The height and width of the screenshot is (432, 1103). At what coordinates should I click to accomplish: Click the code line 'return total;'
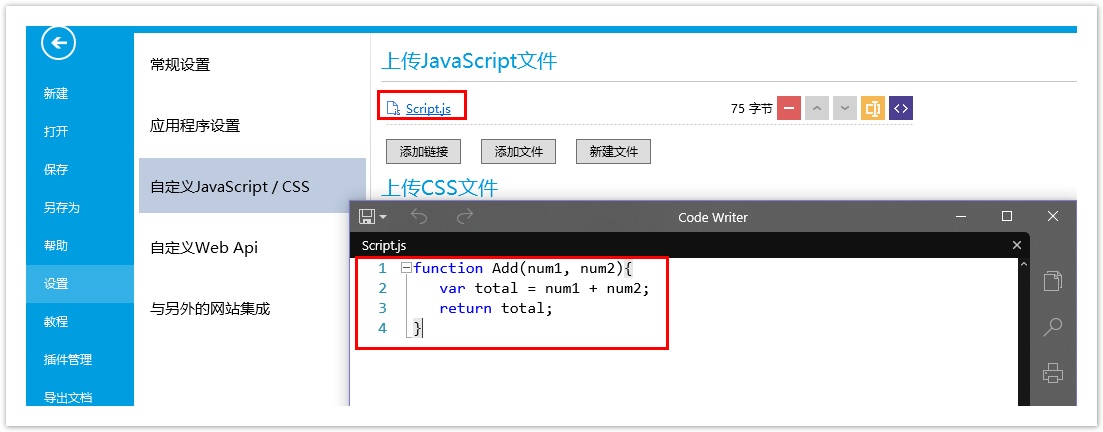[497, 307]
